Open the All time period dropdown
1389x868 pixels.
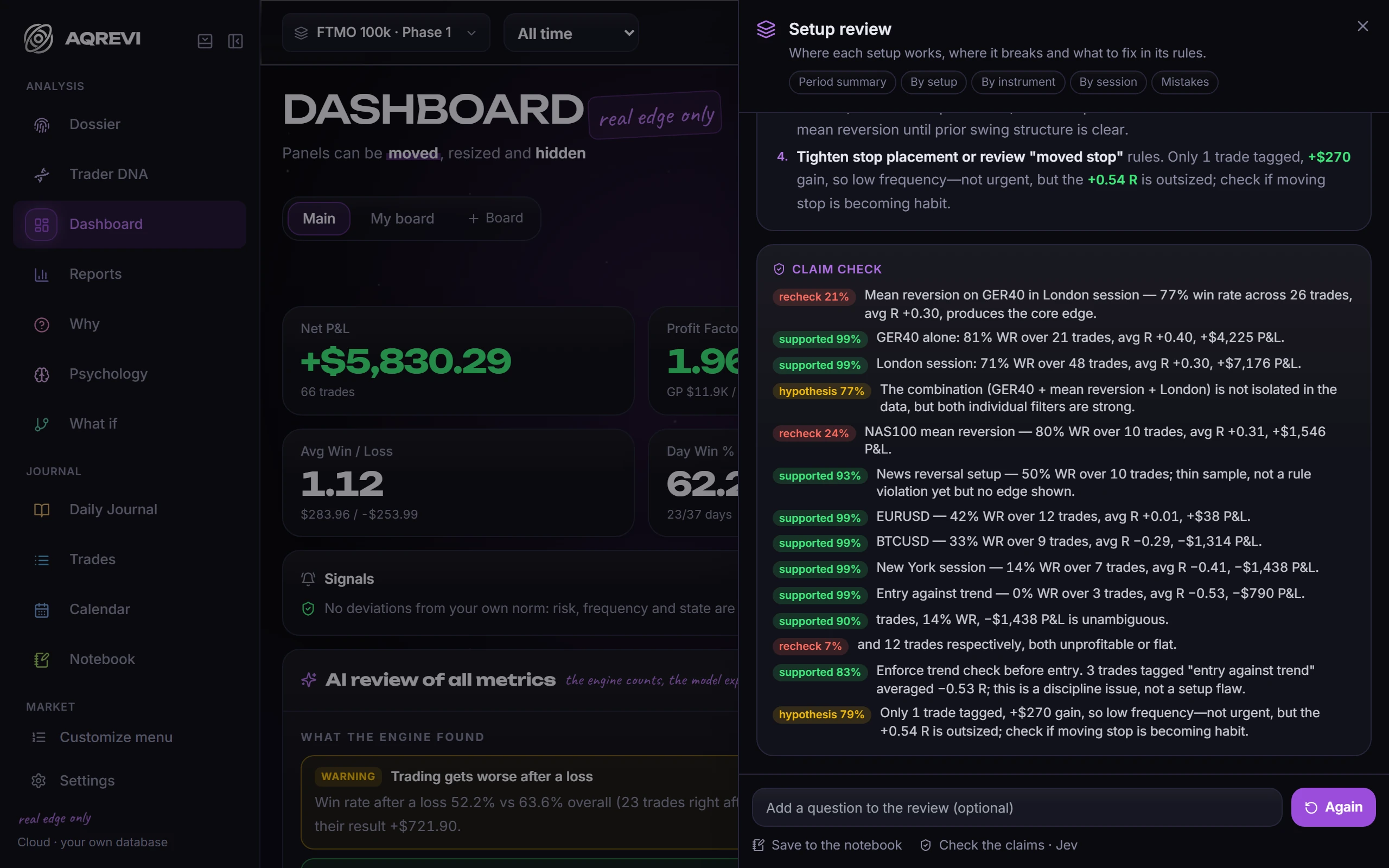click(571, 33)
